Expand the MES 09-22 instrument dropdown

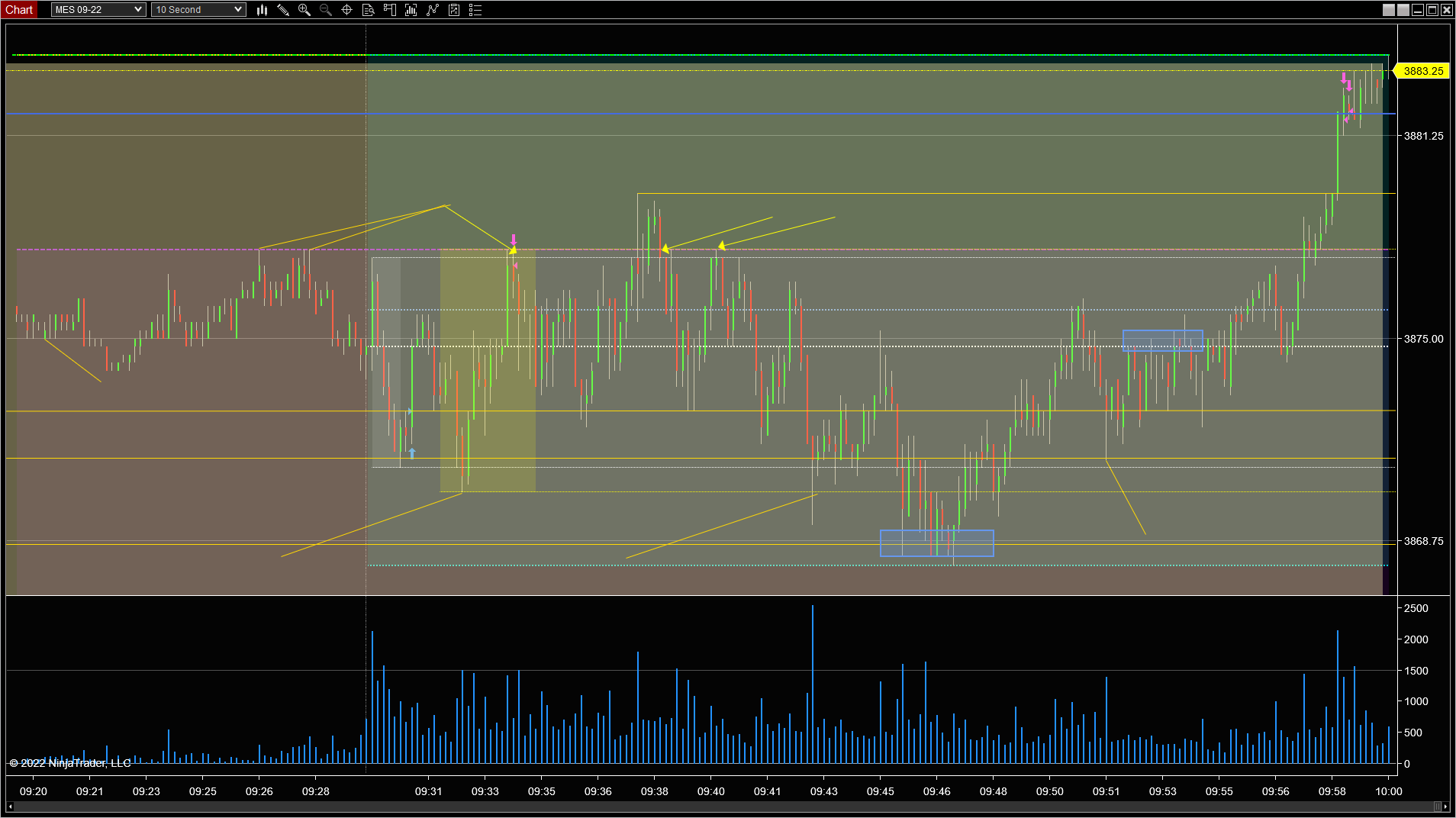[x=98, y=10]
